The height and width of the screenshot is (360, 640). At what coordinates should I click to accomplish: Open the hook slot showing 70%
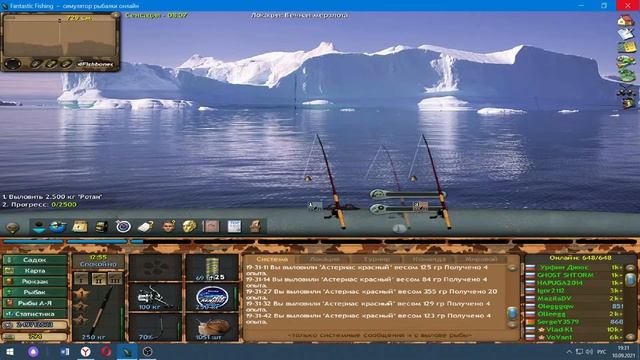point(155,327)
